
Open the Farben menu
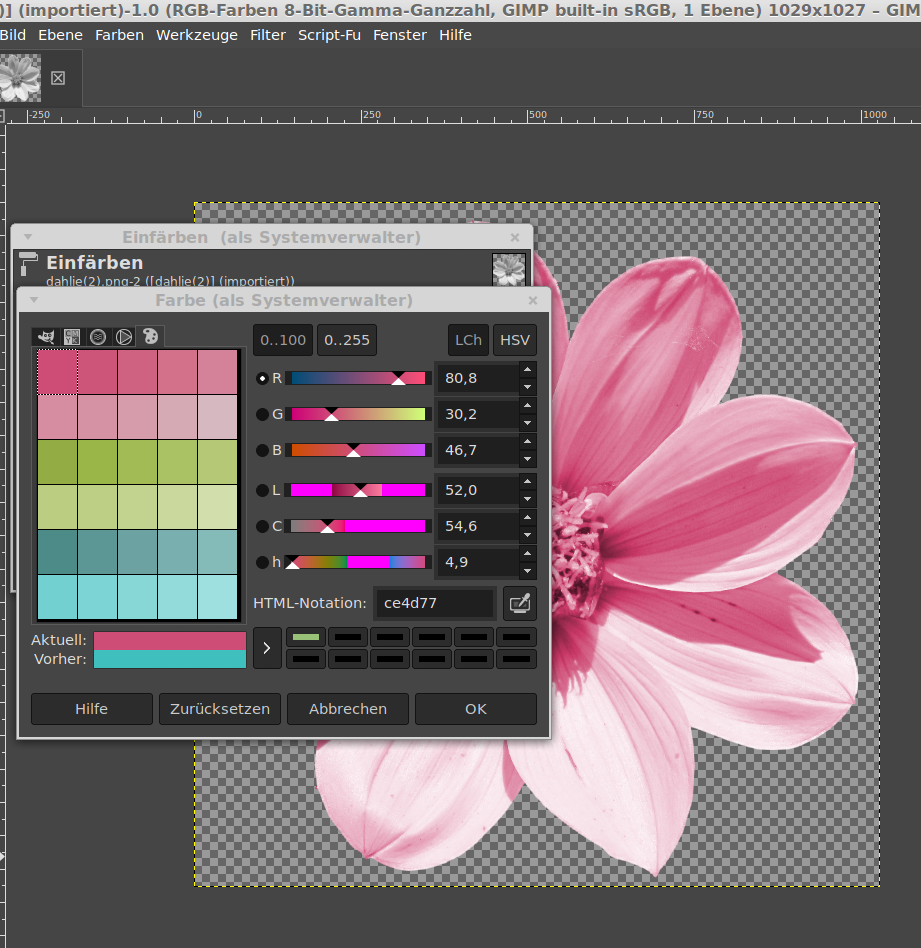[119, 35]
